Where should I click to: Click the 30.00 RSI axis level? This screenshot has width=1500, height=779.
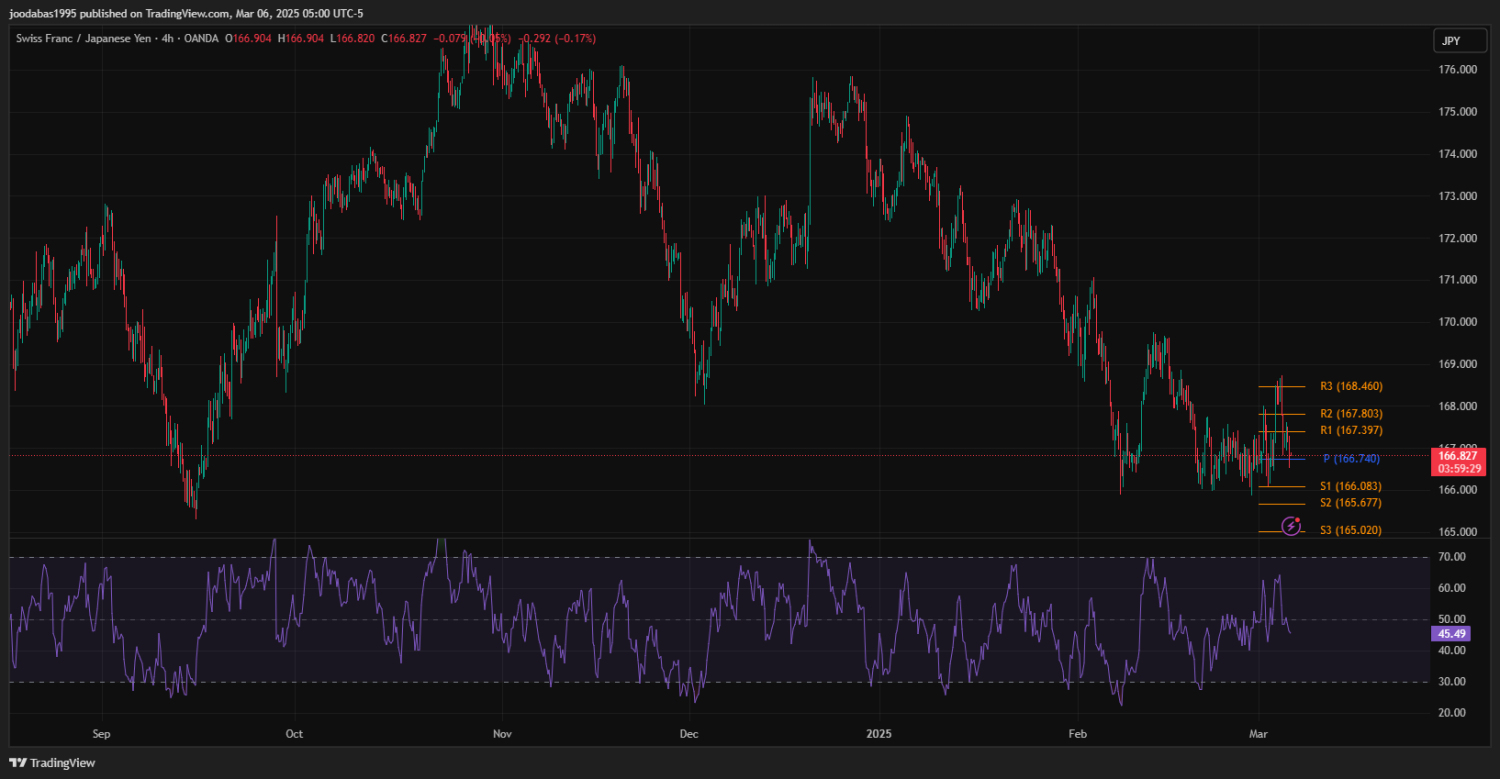point(1452,682)
